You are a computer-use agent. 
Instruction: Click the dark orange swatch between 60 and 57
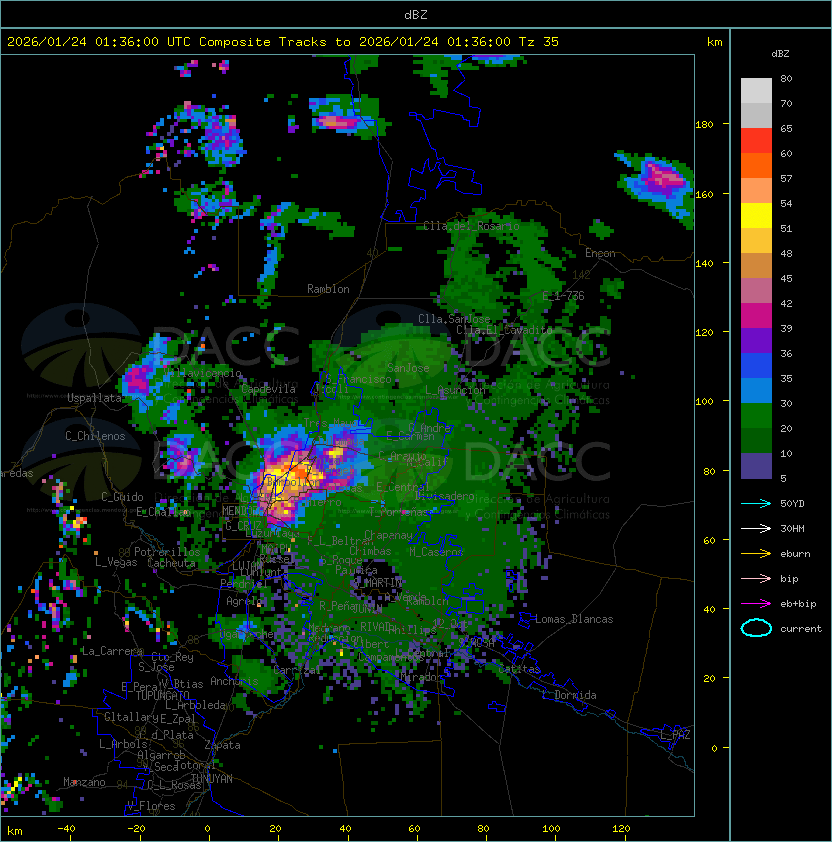tap(756, 166)
